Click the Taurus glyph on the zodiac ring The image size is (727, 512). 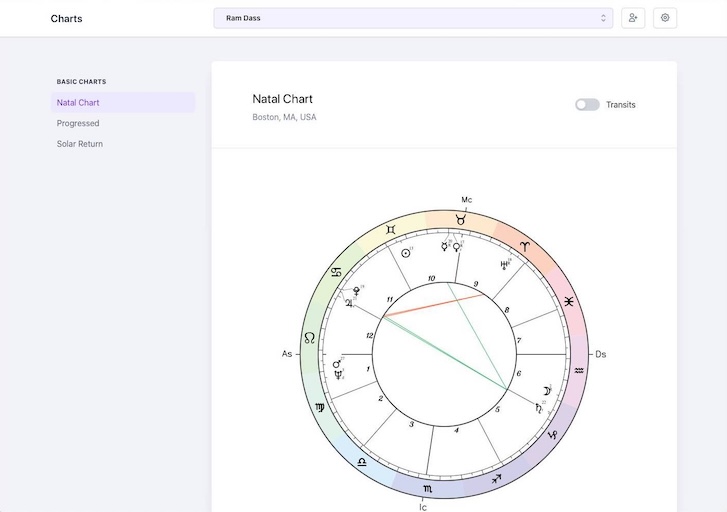461,218
